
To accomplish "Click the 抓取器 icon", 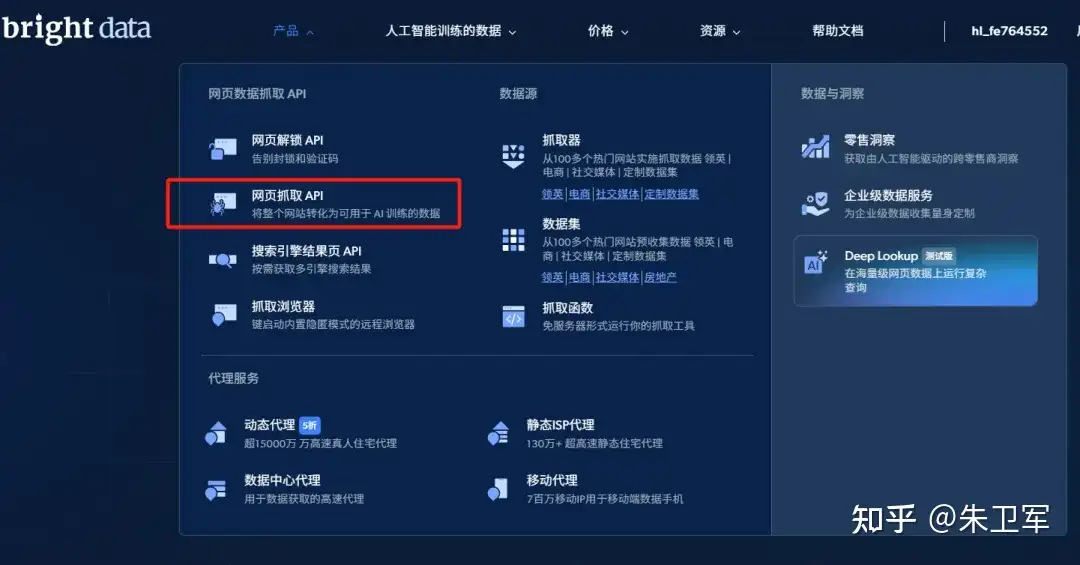I will [513, 156].
